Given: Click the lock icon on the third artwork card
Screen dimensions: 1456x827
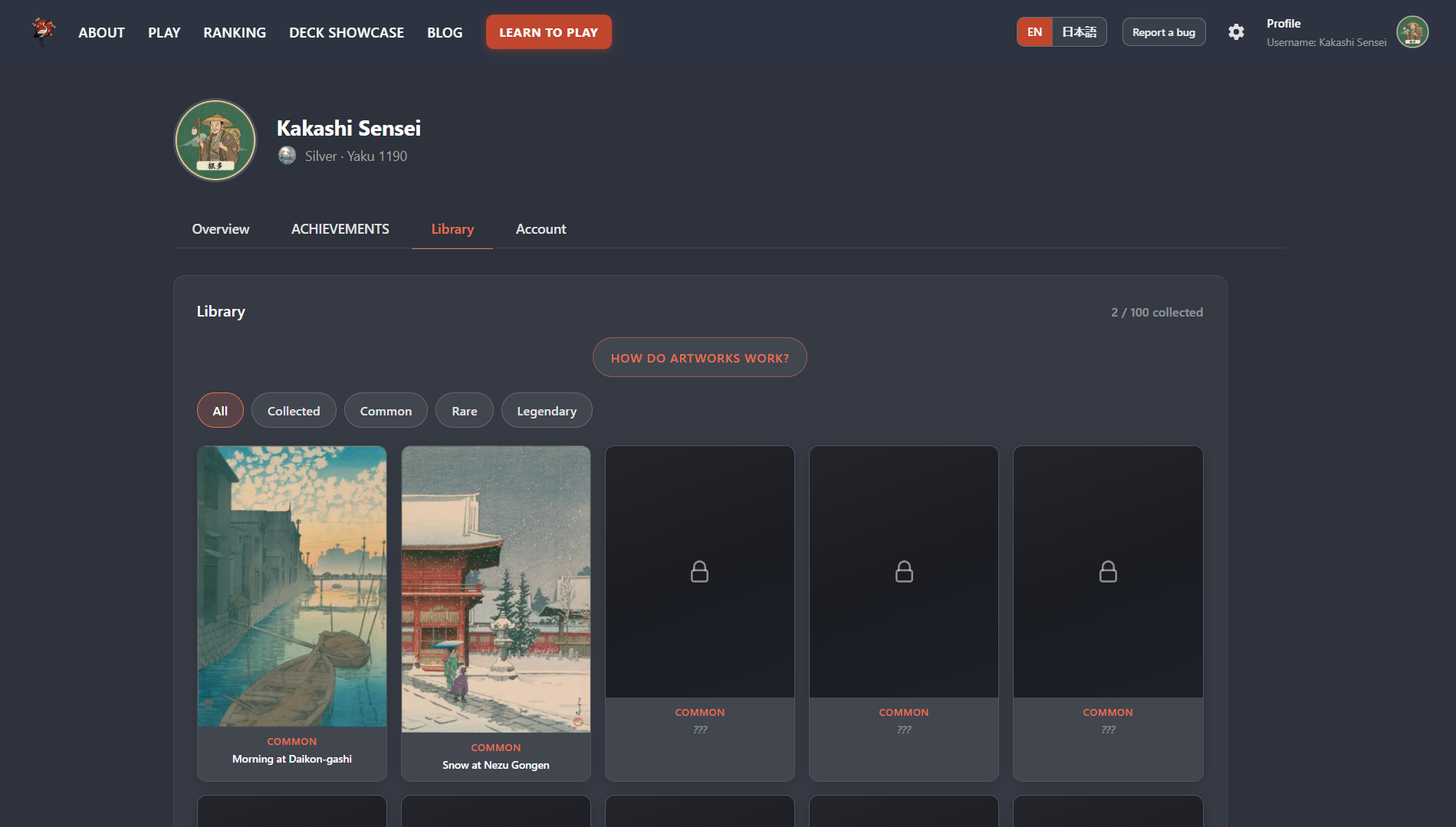Looking at the screenshot, I should 699,572.
